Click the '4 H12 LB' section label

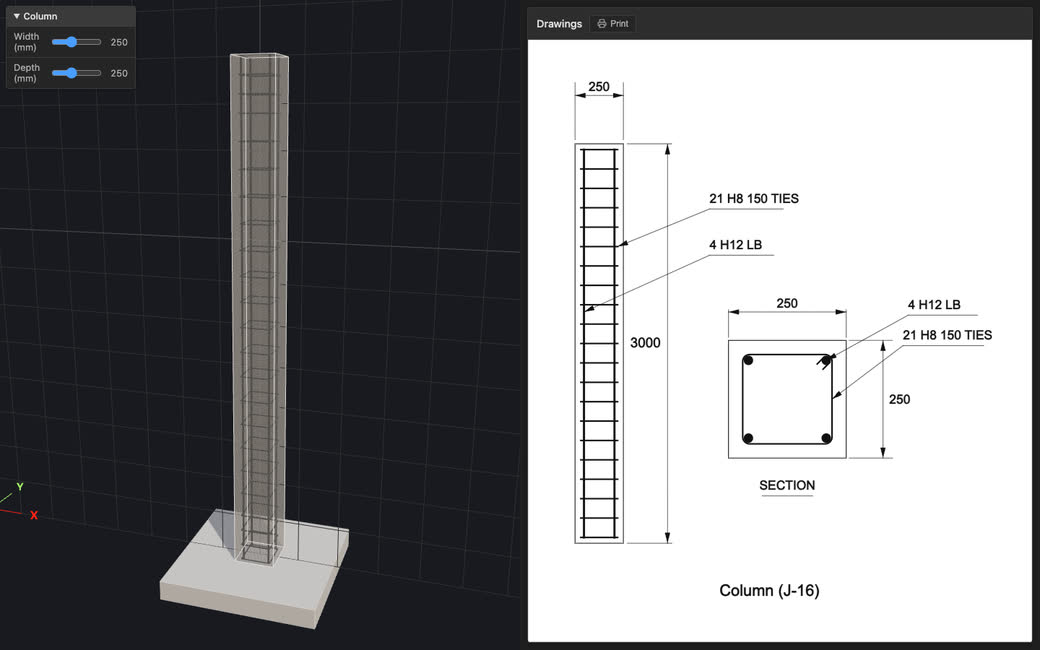click(934, 304)
